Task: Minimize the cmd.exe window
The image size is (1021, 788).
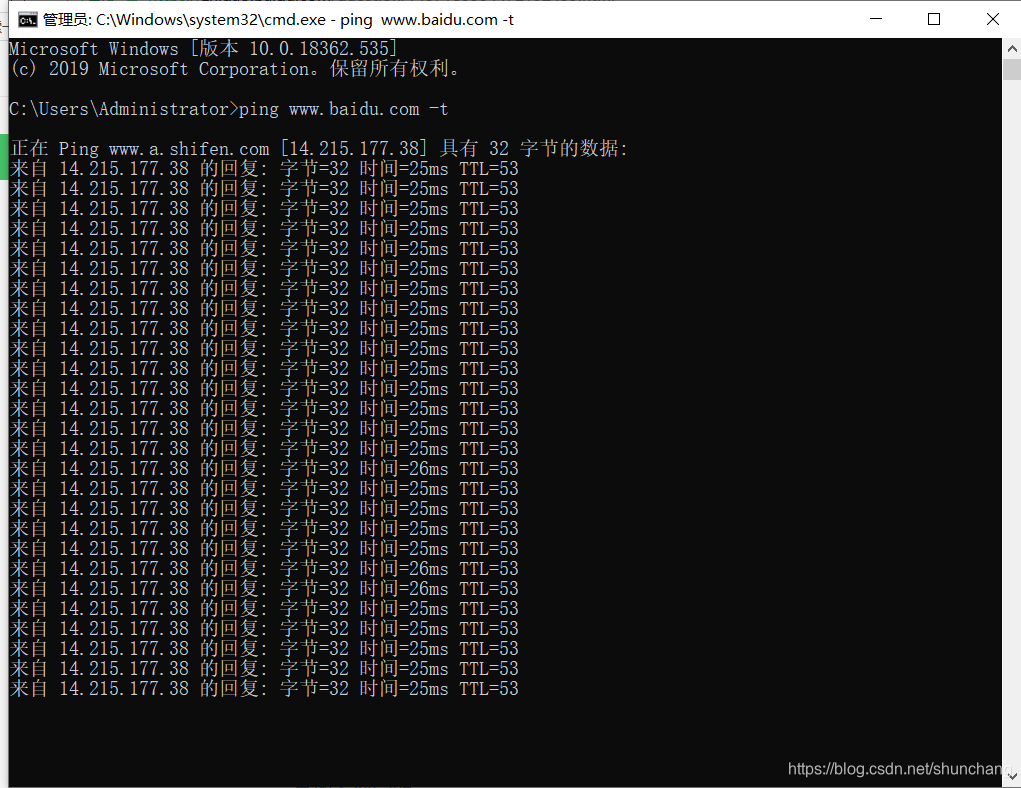Action: tap(876, 19)
